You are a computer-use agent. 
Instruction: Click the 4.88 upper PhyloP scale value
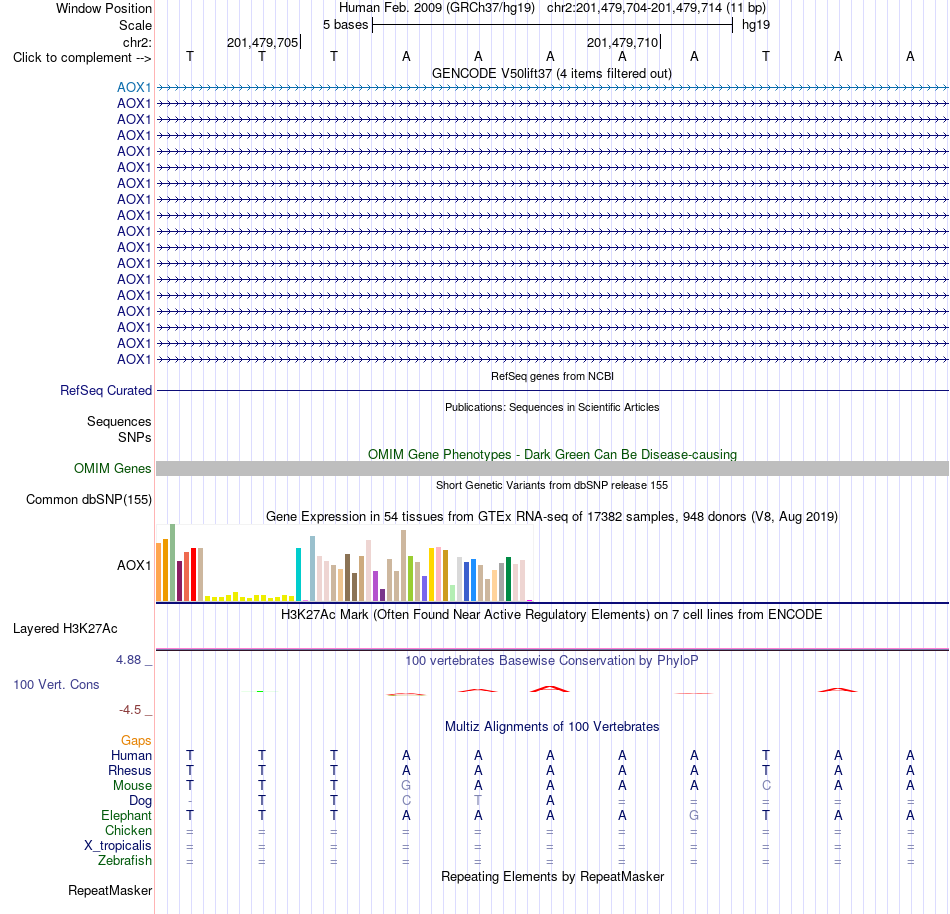pos(128,660)
